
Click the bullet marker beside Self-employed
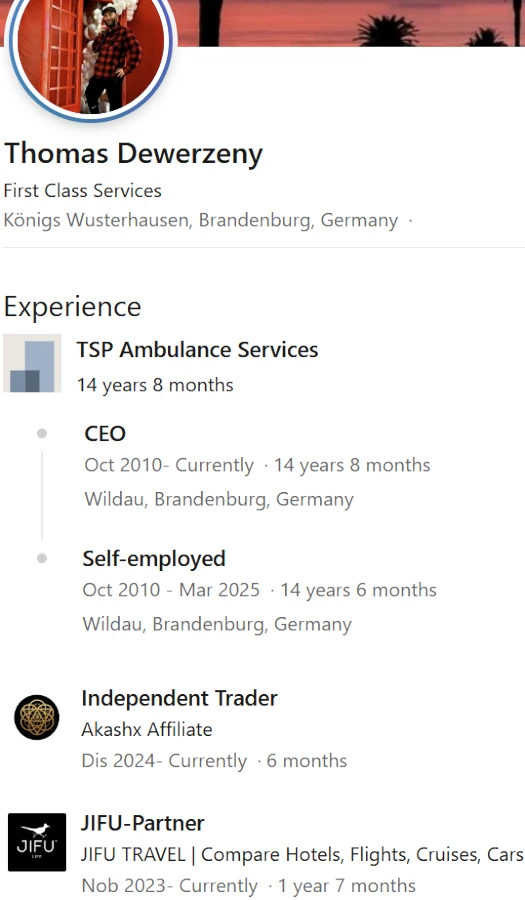(42, 558)
